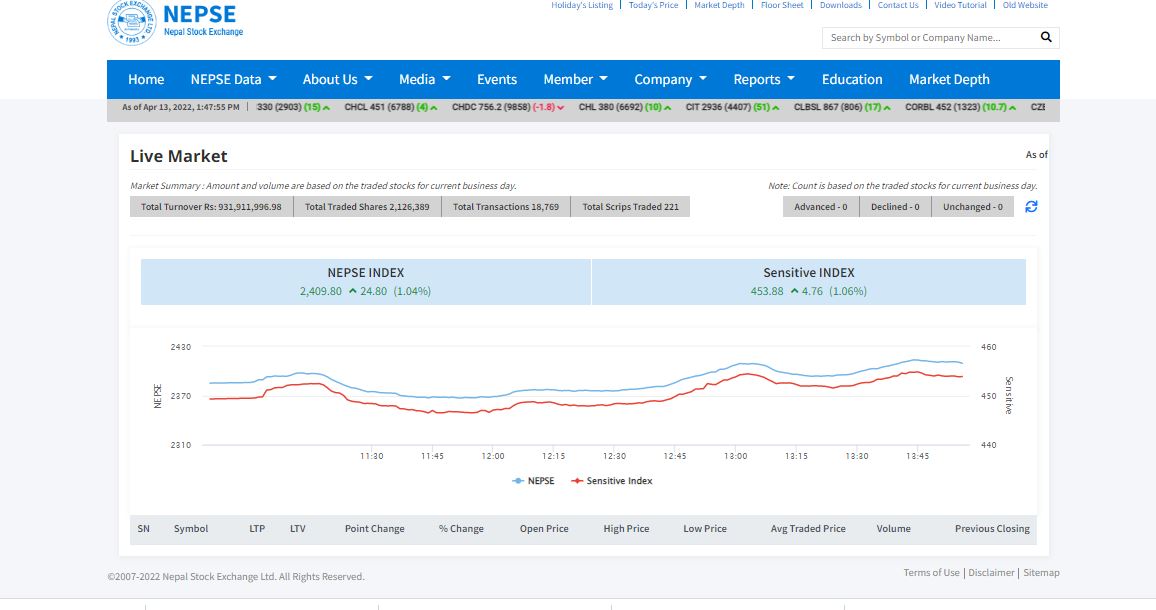Image resolution: width=1156 pixels, height=610 pixels.
Task: Open the About Us dropdown
Action: 337,79
